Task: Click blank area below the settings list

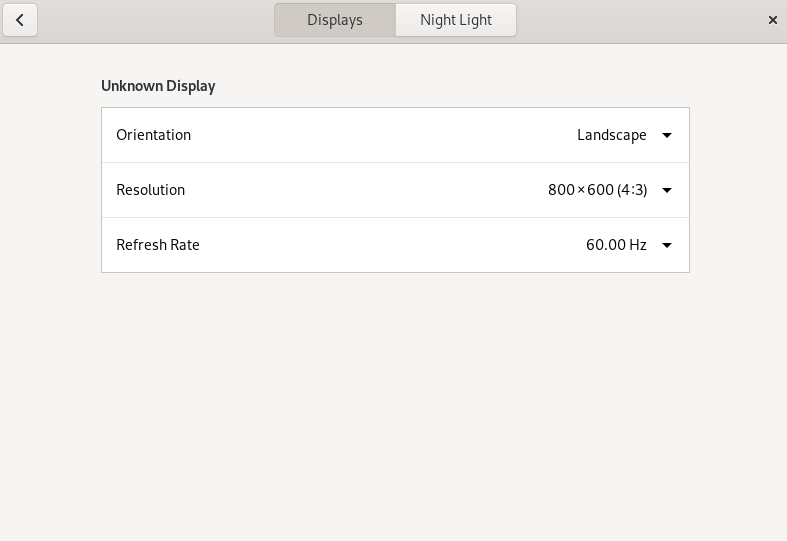Action: pos(395,400)
